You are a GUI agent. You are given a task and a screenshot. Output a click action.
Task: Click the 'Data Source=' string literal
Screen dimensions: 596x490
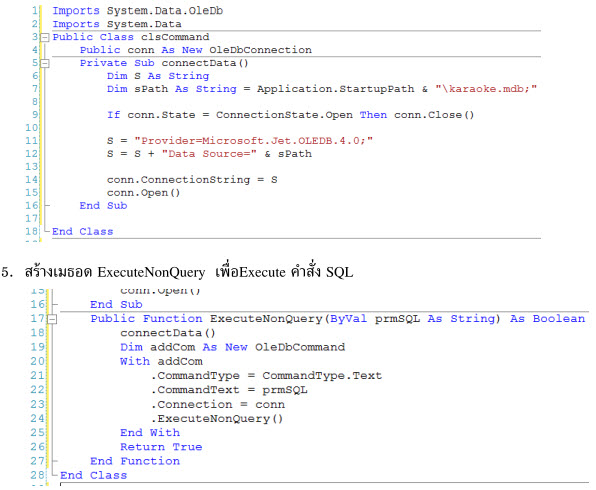click(209, 154)
